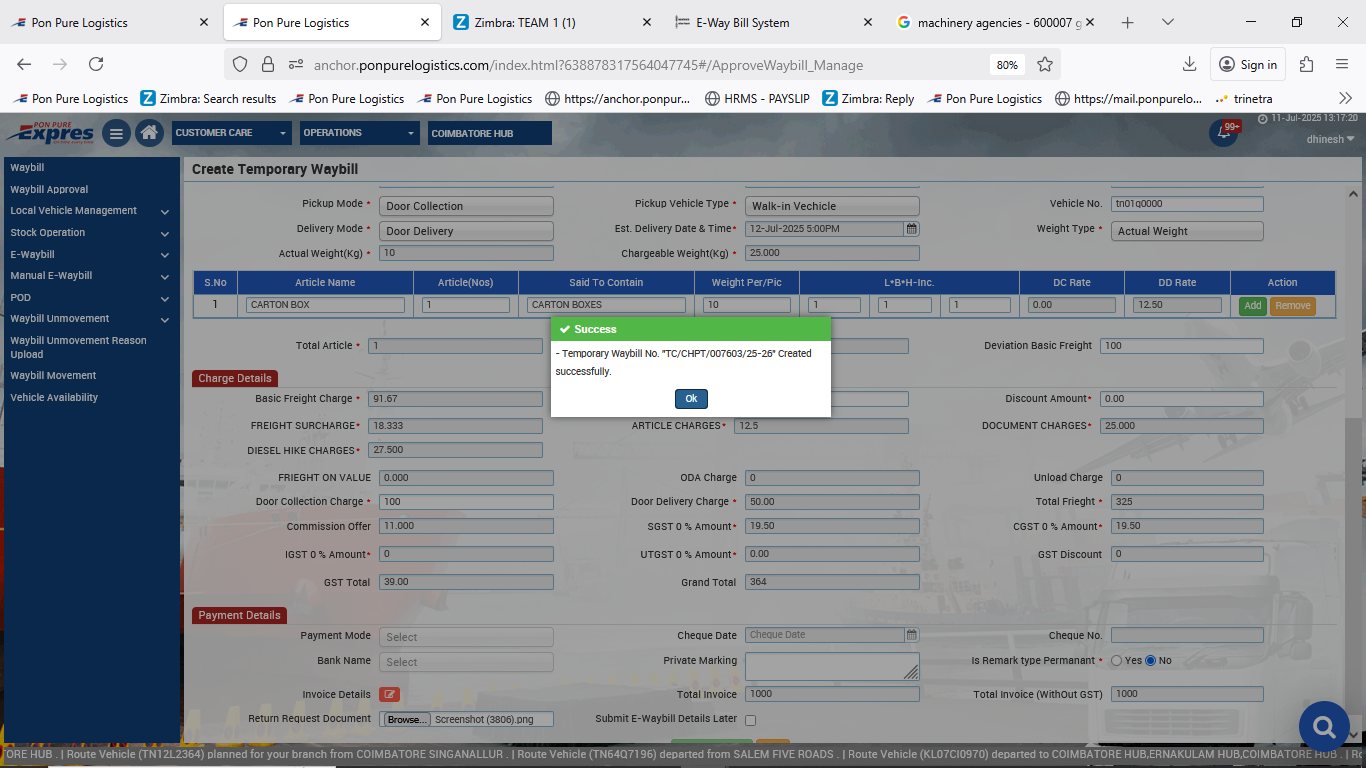Toggle the hamburger menu icon
This screenshot has width=1366, height=768.
(116, 133)
